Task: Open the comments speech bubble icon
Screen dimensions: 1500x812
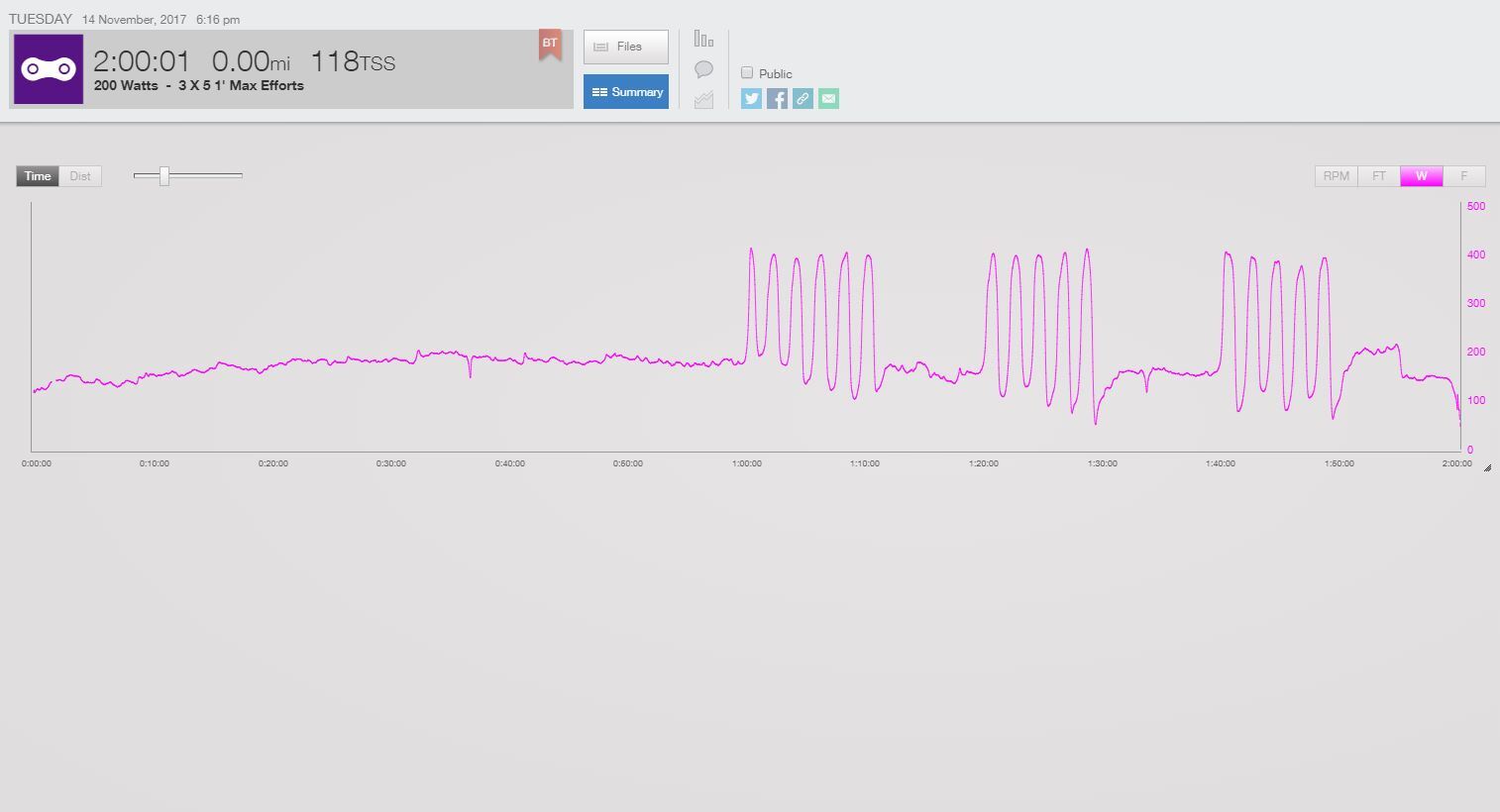Action: (x=703, y=69)
